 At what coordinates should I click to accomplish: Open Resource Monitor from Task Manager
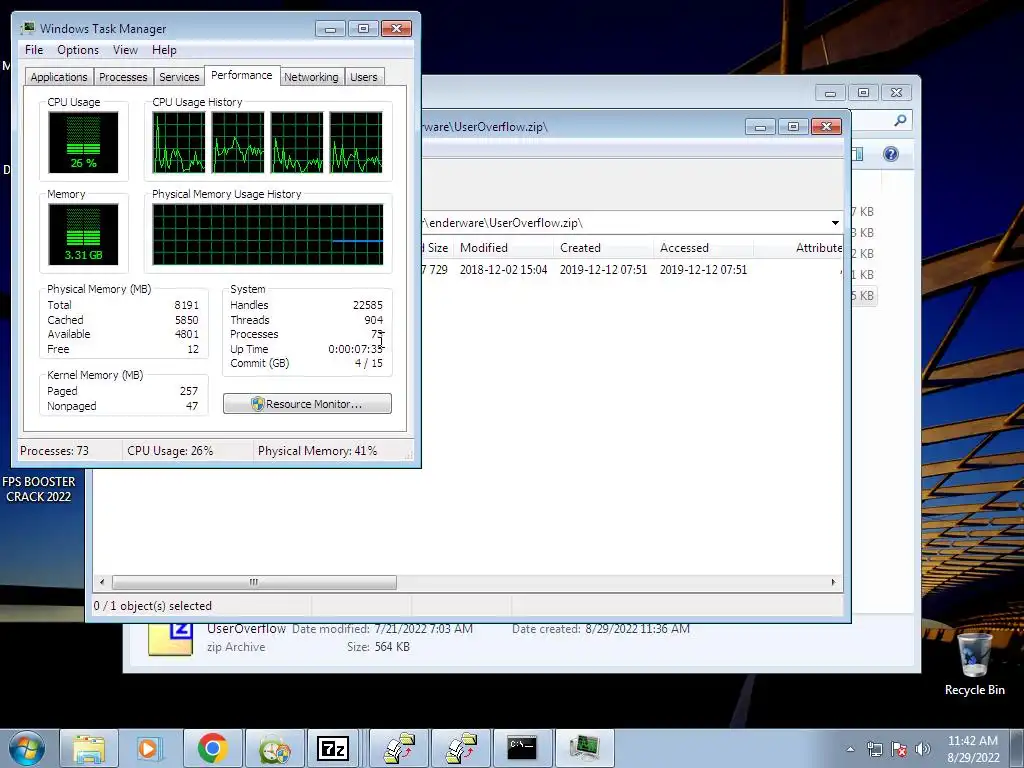click(307, 404)
